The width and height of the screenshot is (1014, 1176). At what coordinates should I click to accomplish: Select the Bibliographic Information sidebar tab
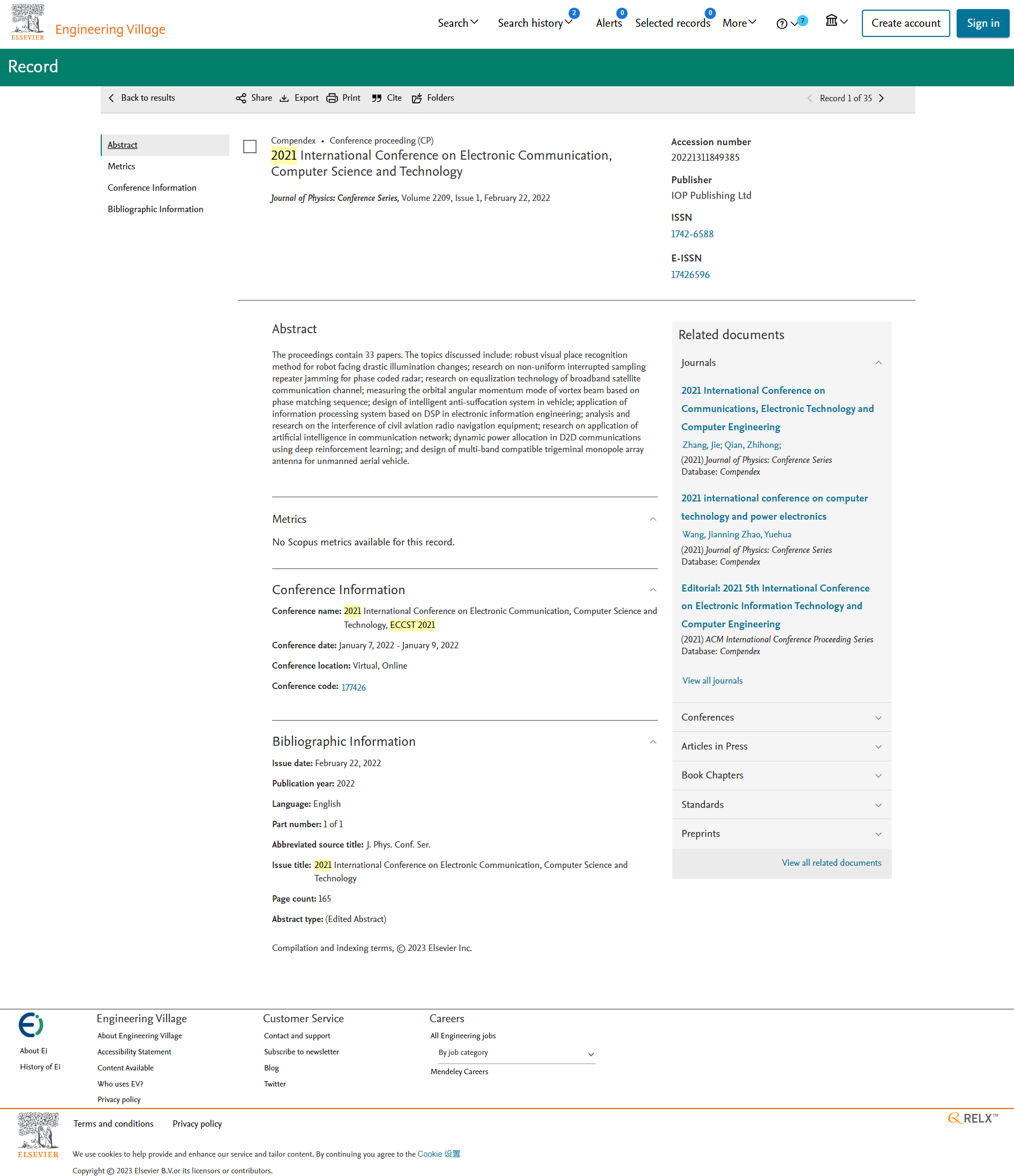155,209
